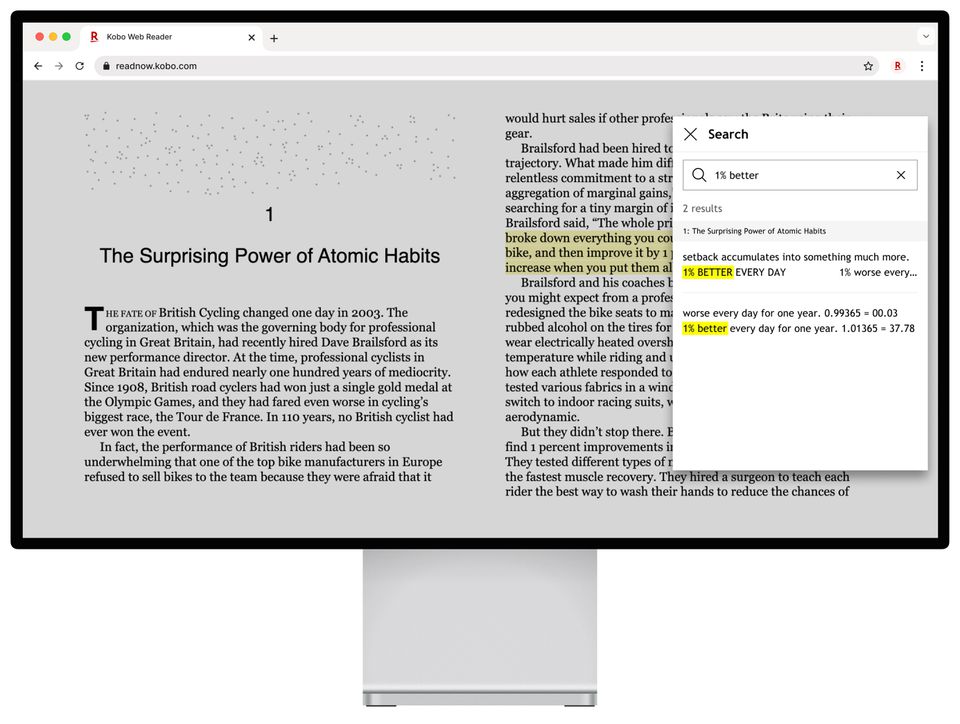Screen dimensions: 960x724
Task: Expand the tab search dropdown arrow
Action: [926, 37]
